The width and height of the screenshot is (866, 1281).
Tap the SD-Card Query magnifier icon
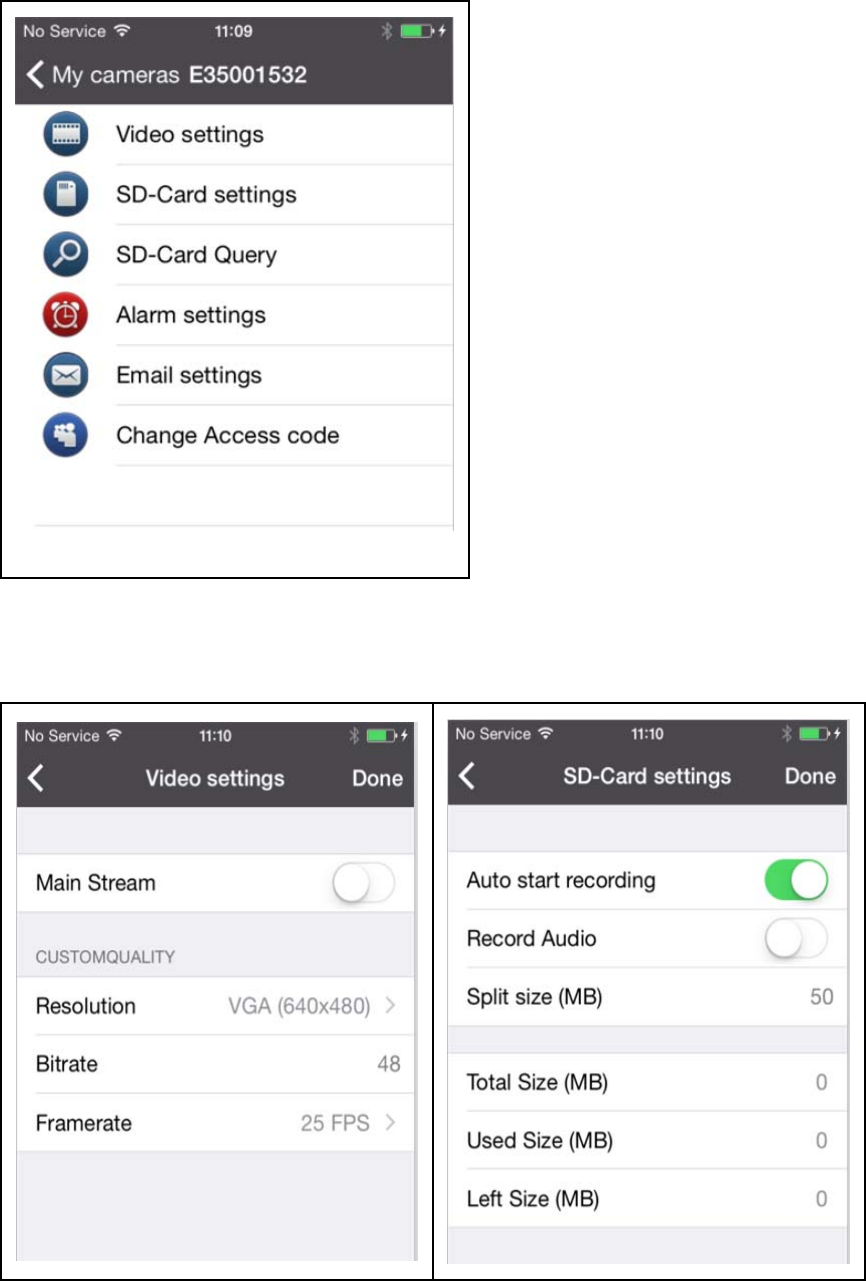[66, 255]
